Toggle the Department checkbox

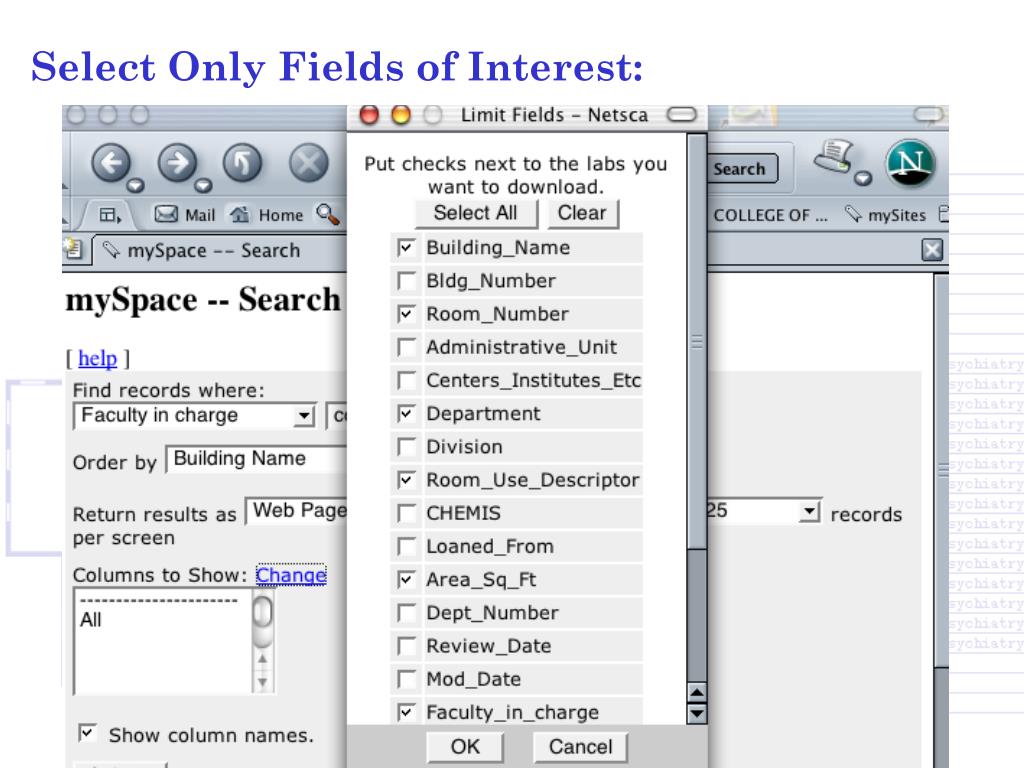pyautogui.click(x=406, y=413)
